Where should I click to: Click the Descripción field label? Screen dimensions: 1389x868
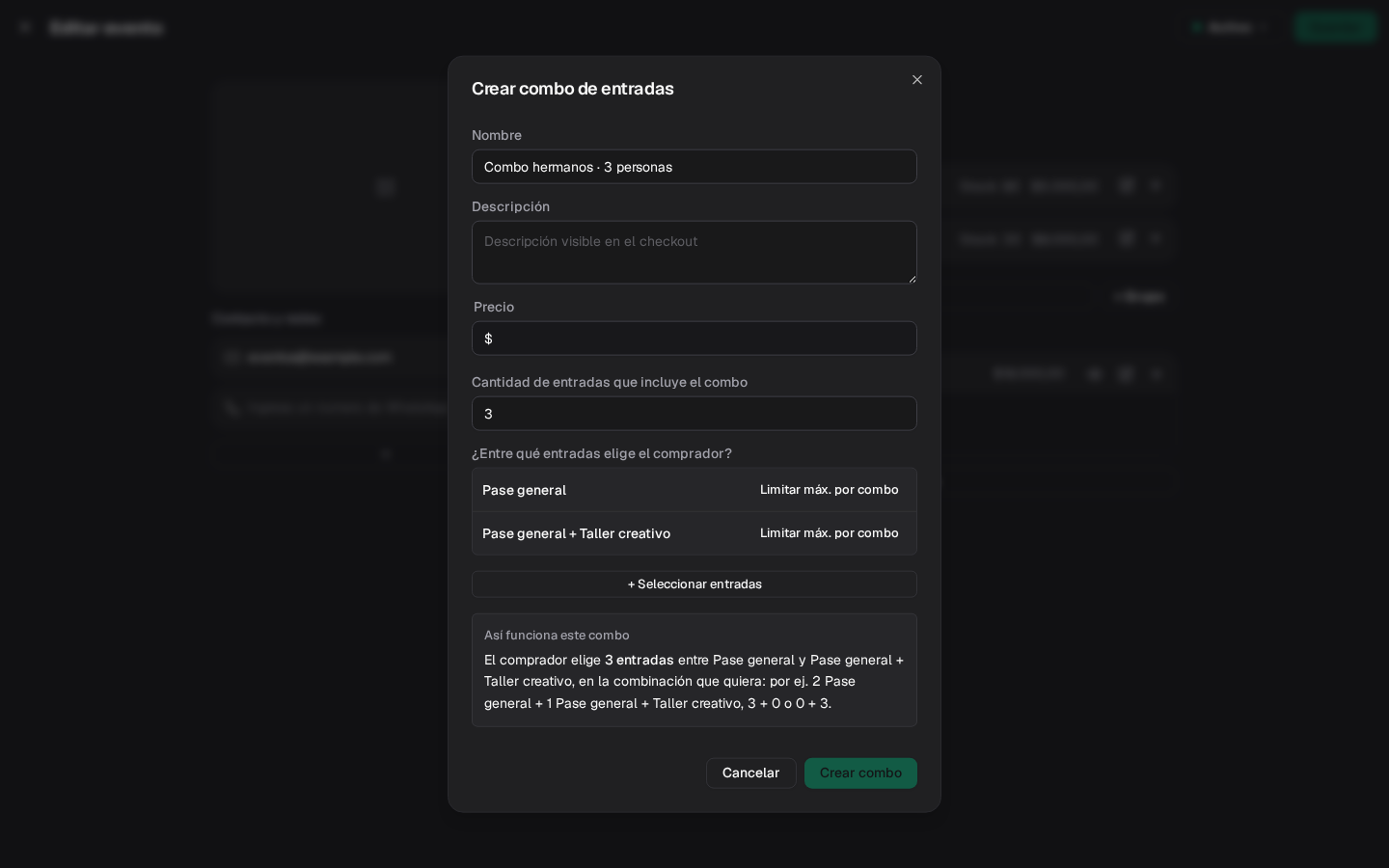click(510, 206)
